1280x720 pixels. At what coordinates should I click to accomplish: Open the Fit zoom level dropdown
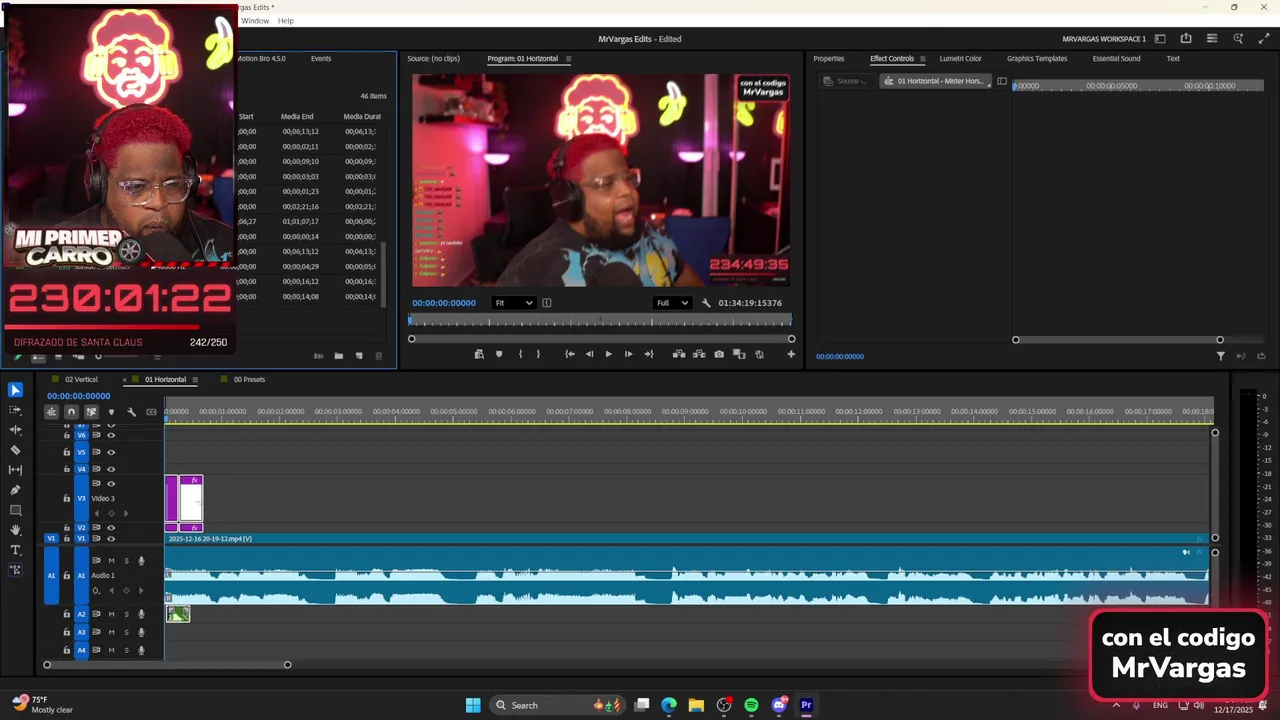pos(513,303)
